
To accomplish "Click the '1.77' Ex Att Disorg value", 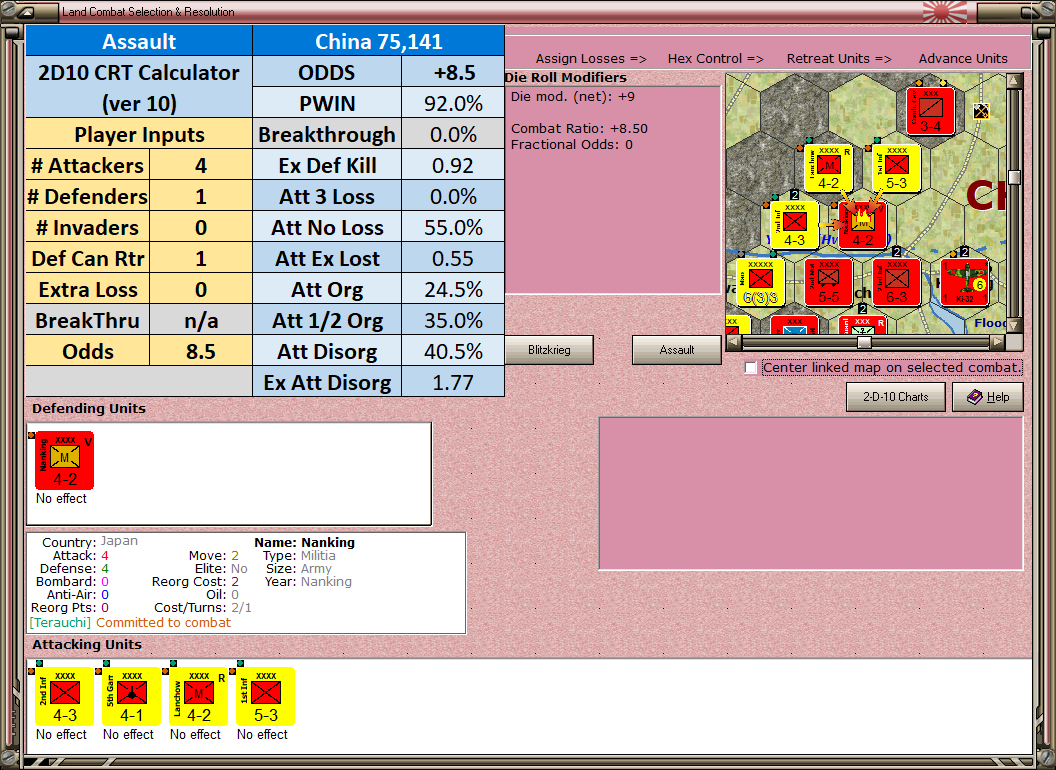I will point(453,383).
